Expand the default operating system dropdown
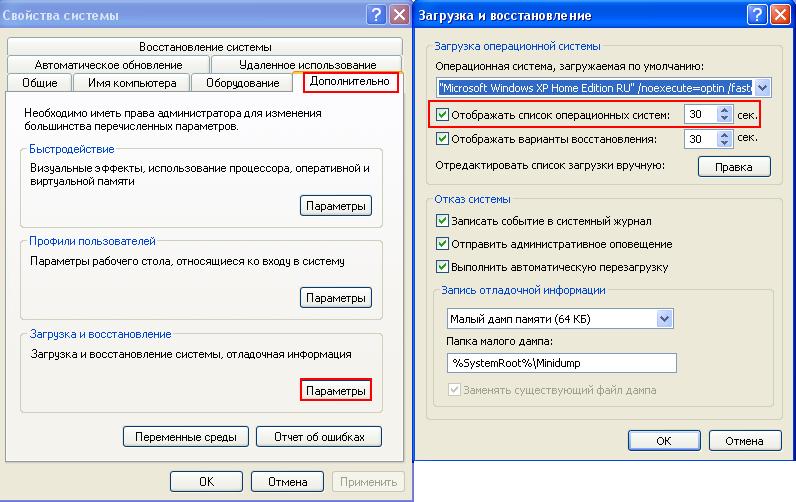 [762, 88]
